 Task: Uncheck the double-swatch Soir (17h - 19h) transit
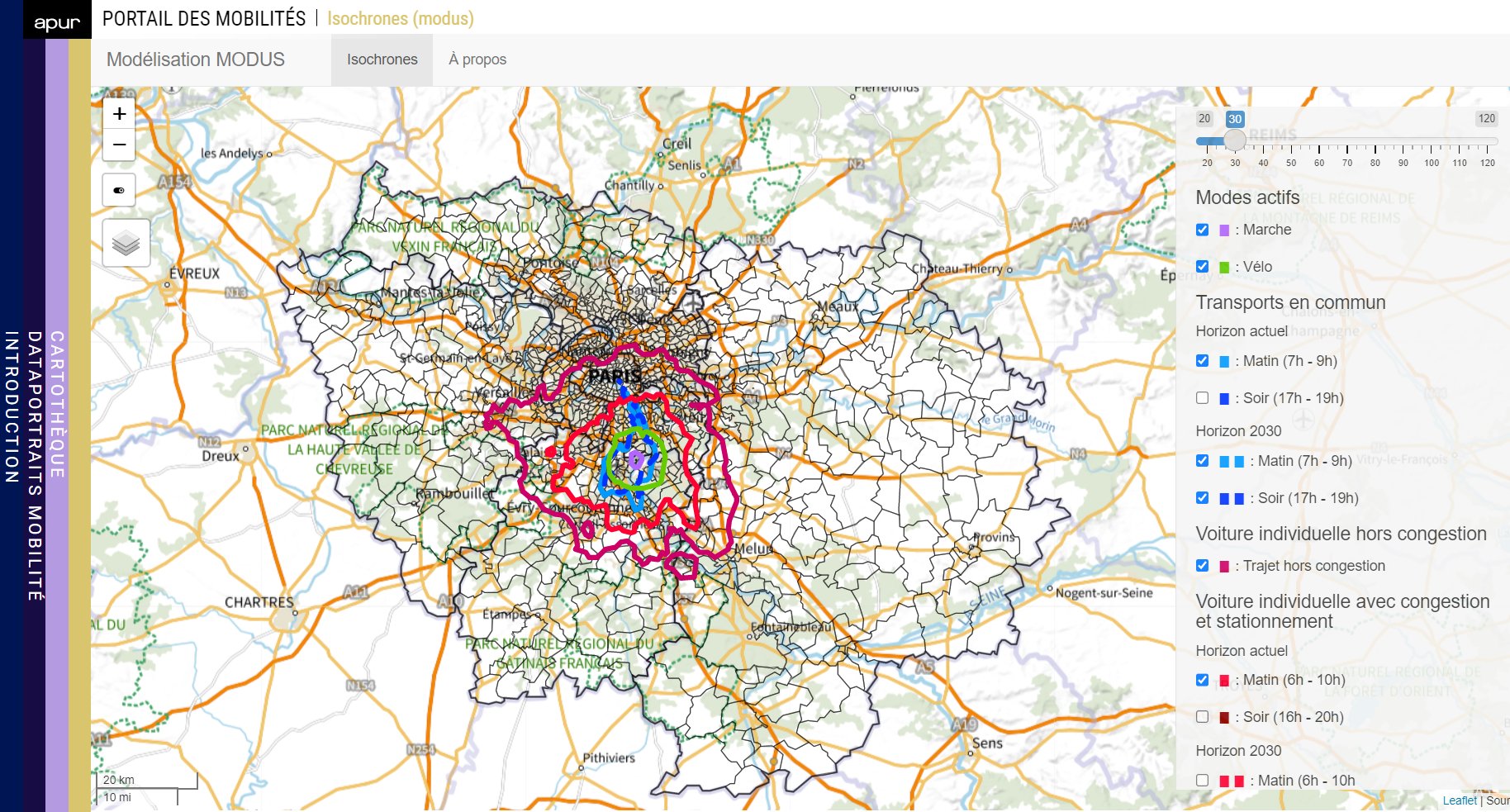coord(1203,498)
